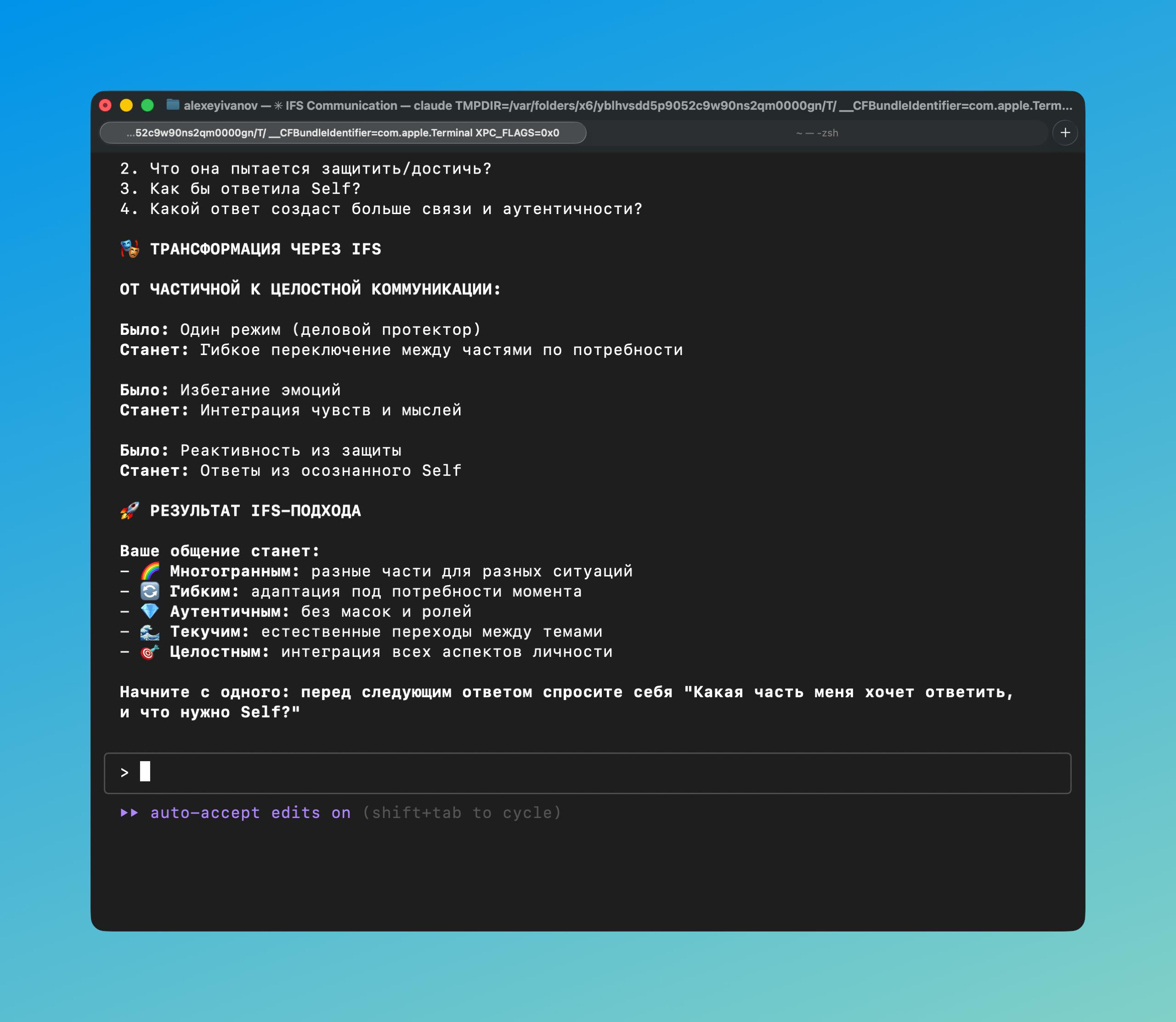This screenshot has width=1176, height=1022.
Task: Click the theater masks emoji heading icon
Action: (130, 249)
